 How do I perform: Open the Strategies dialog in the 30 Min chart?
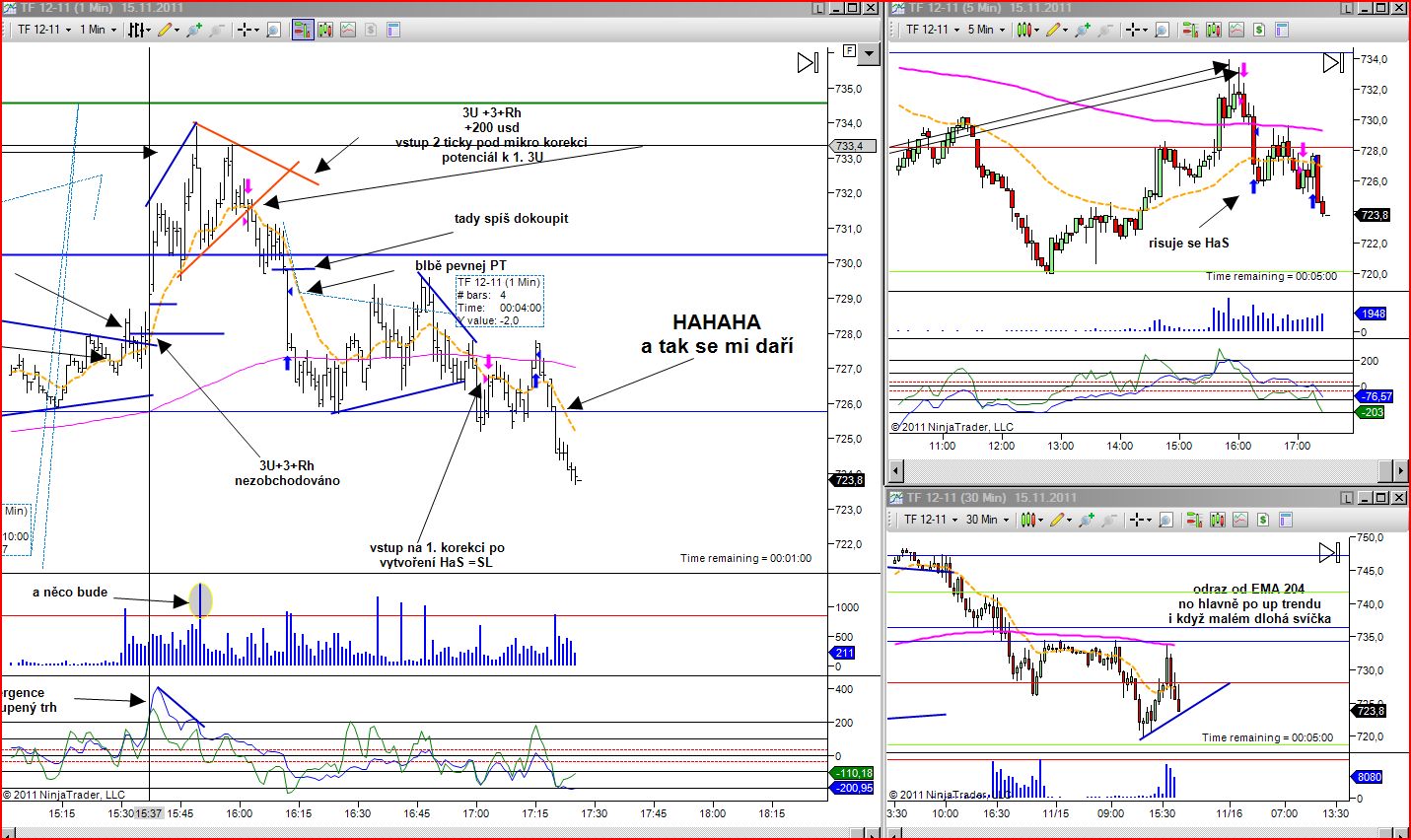click(x=1264, y=520)
